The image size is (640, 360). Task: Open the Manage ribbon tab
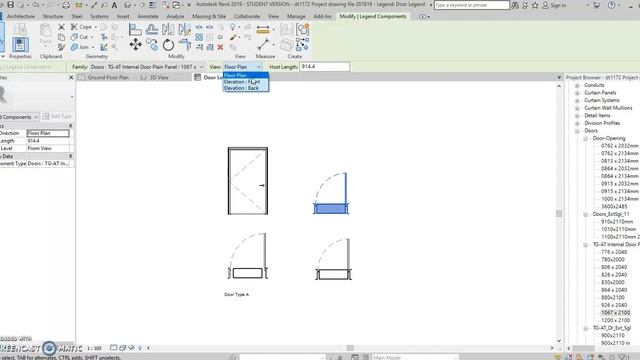tap(296, 16)
